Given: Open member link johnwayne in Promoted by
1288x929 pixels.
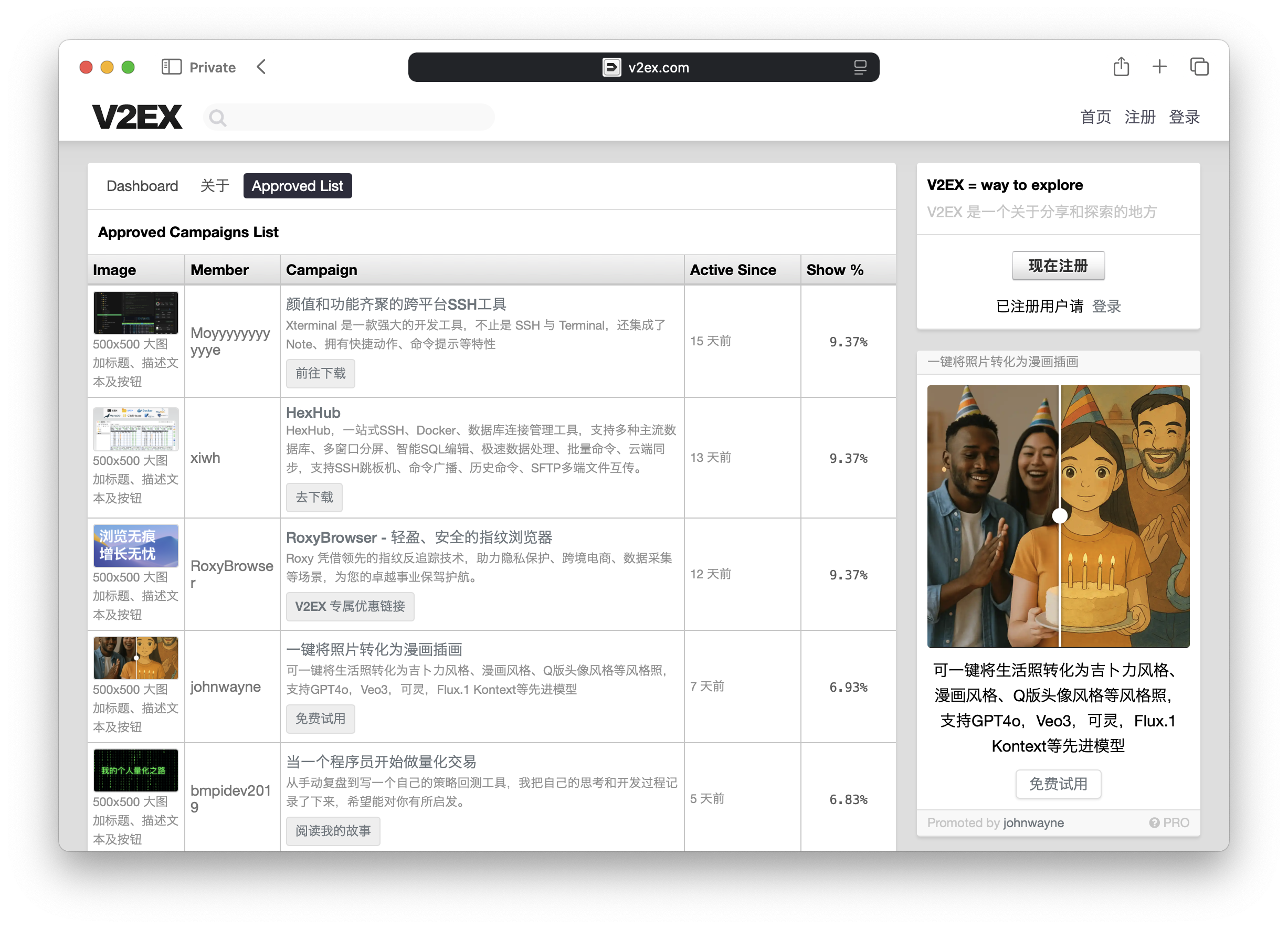Looking at the screenshot, I should tap(1033, 822).
